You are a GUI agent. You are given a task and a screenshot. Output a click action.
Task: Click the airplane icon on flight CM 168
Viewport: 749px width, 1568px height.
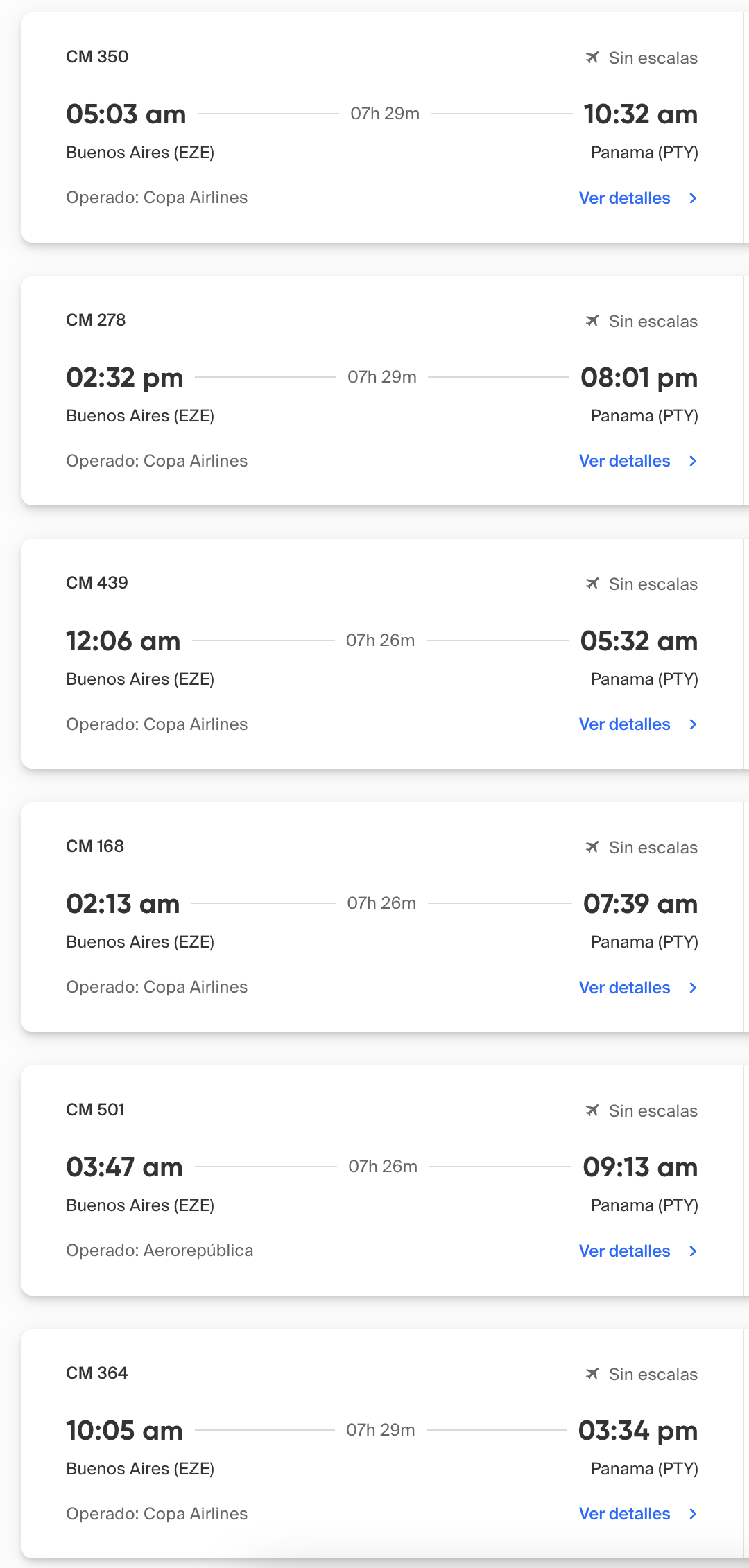click(592, 847)
